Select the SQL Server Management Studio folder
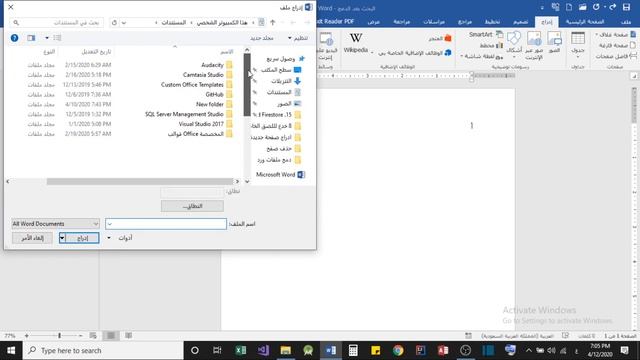Viewport: 640px width, 360px height. 188,114
